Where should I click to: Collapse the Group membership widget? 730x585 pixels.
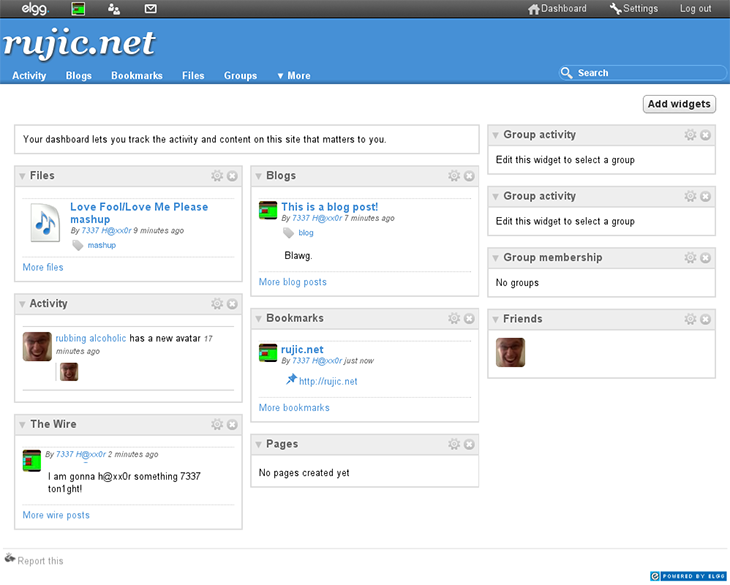tap(495, 258)
